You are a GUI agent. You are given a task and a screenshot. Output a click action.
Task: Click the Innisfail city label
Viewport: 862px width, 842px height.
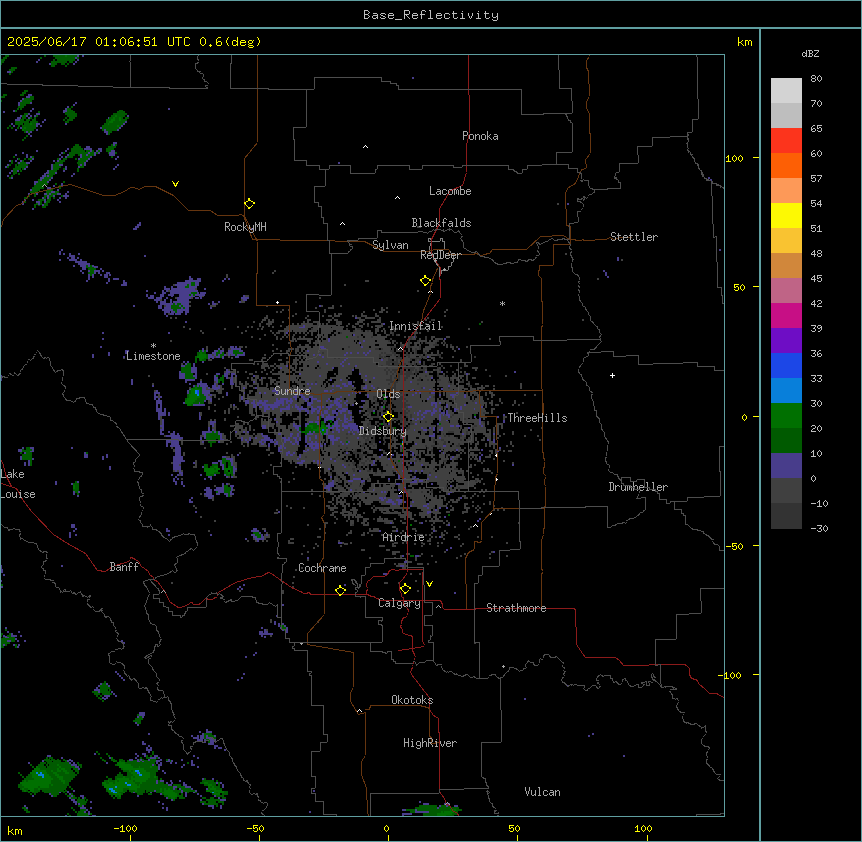pos(415,326)
